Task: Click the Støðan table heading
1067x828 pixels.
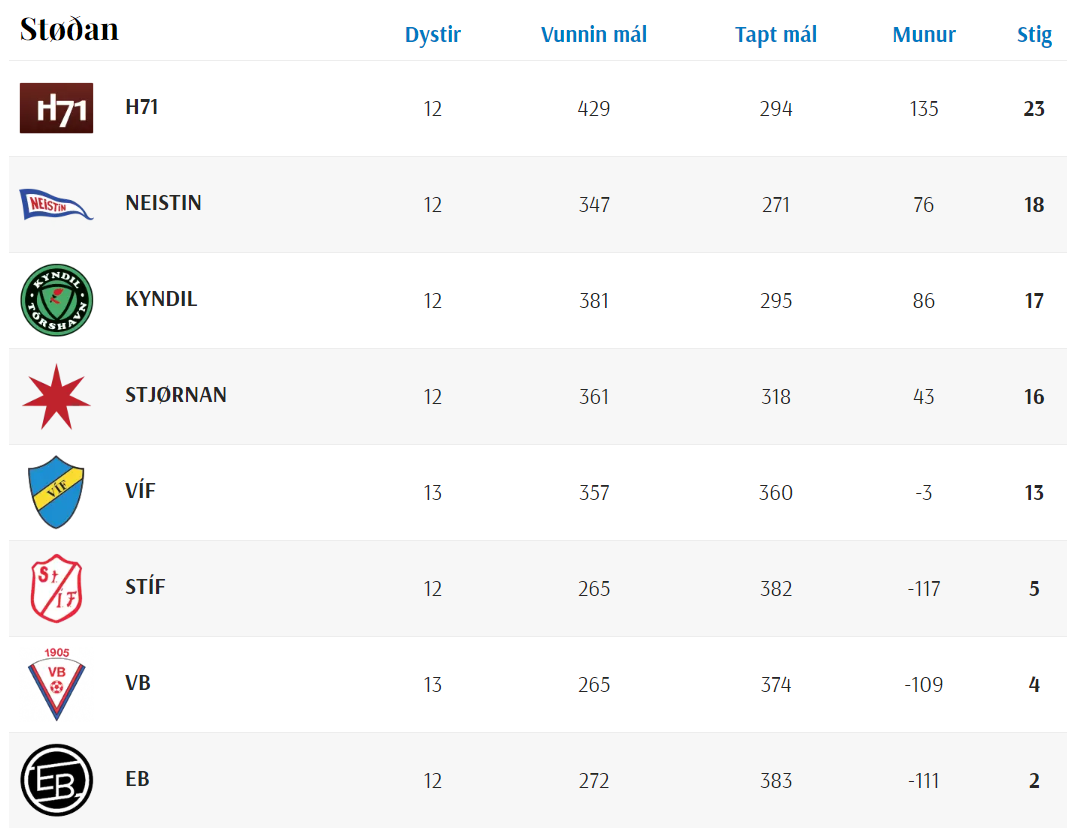Action: (69, 30)
